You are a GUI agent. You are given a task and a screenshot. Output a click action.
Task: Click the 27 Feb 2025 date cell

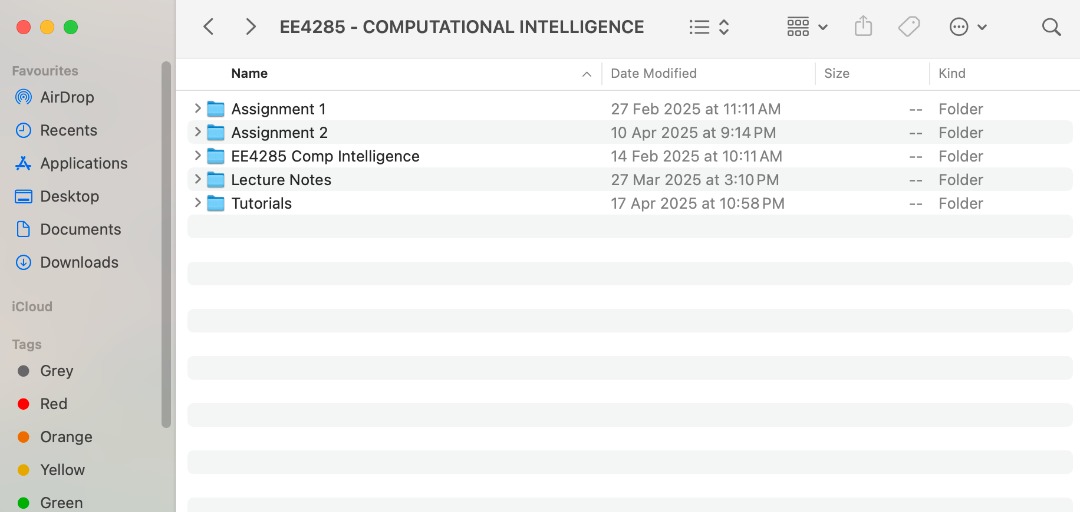click(x=696, y=109)
